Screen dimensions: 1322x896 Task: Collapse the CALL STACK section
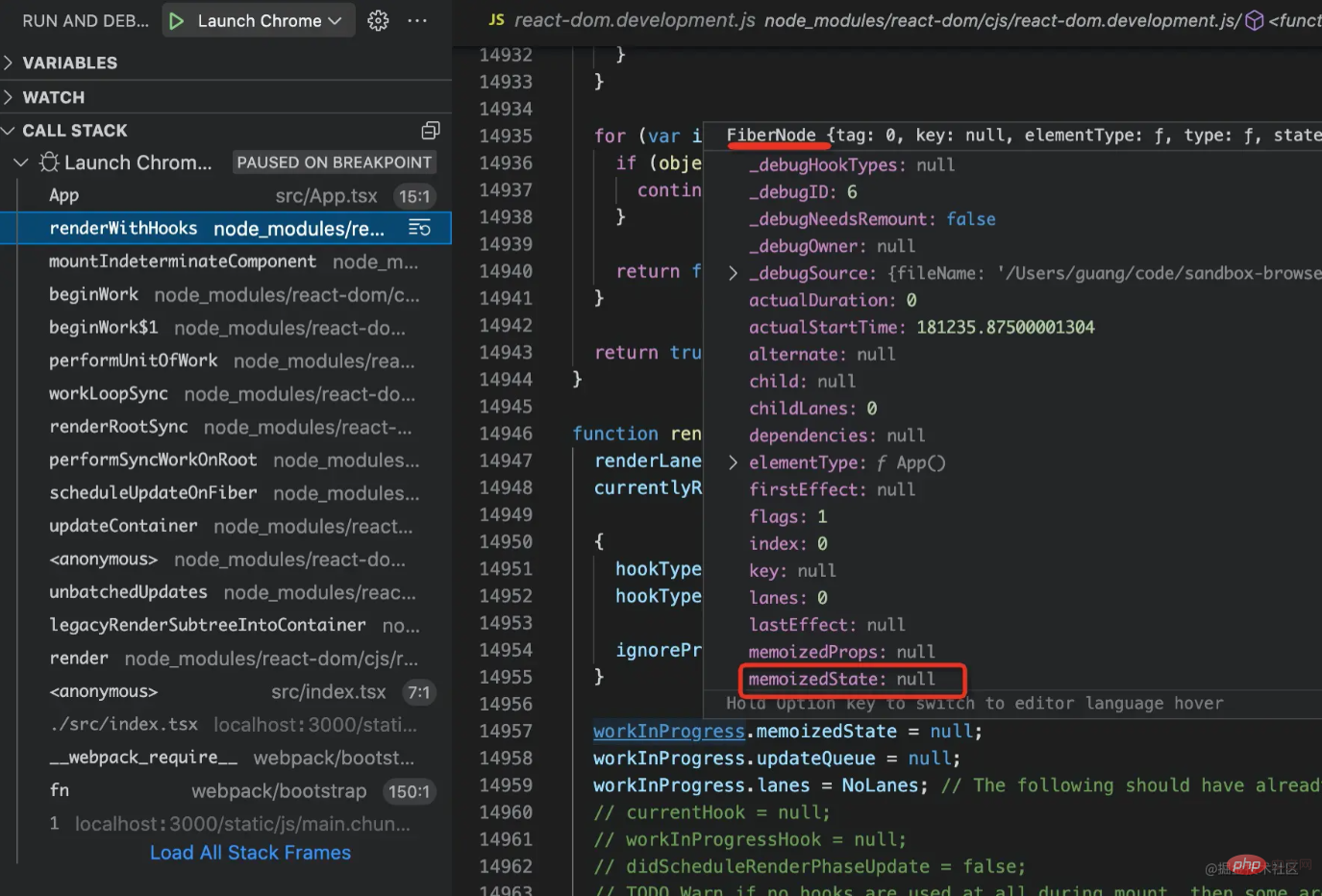(x=74, y=130)
